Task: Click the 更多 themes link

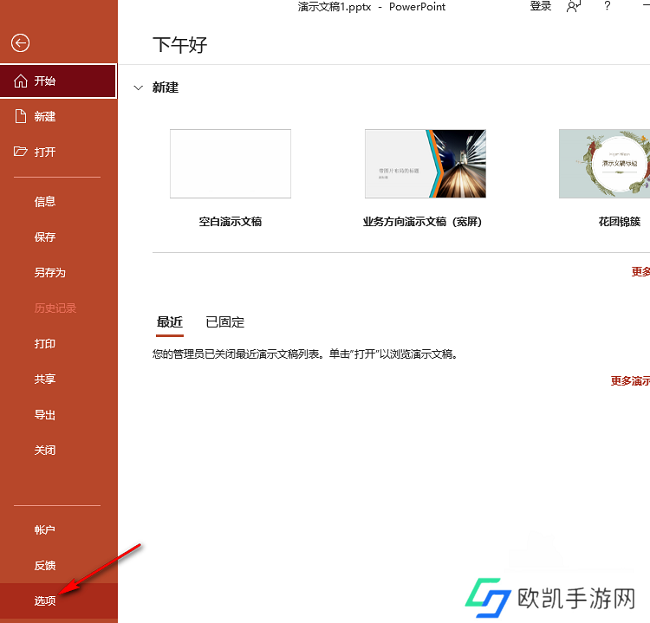Action: point(640,272)
